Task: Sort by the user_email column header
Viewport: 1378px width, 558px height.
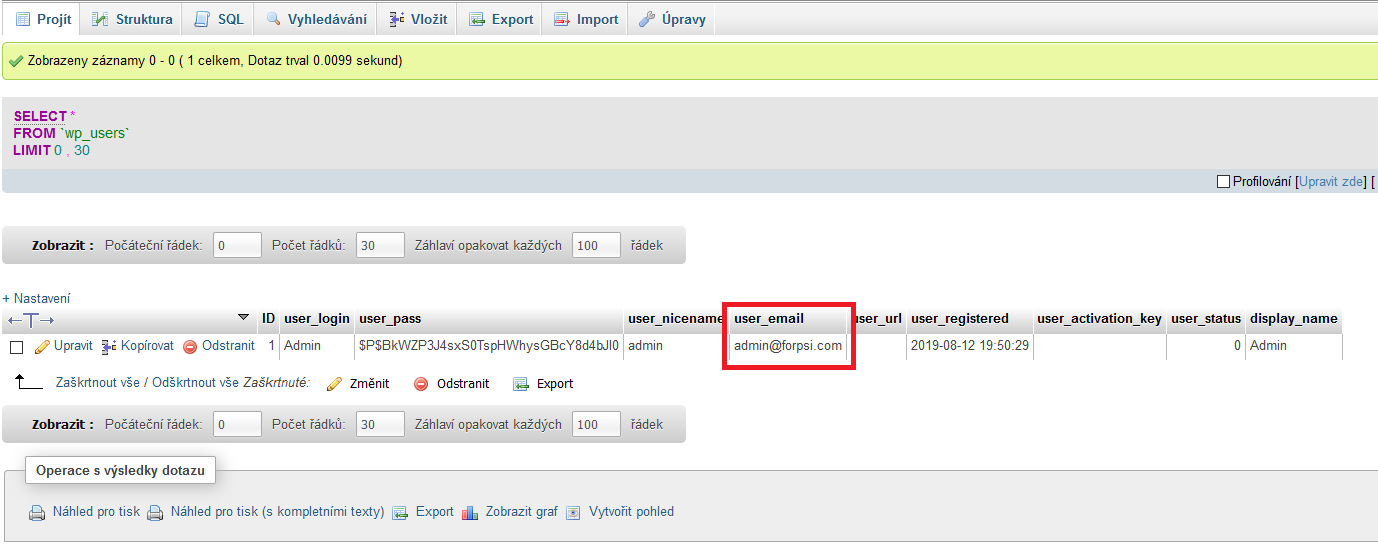Action: (769, 319)
